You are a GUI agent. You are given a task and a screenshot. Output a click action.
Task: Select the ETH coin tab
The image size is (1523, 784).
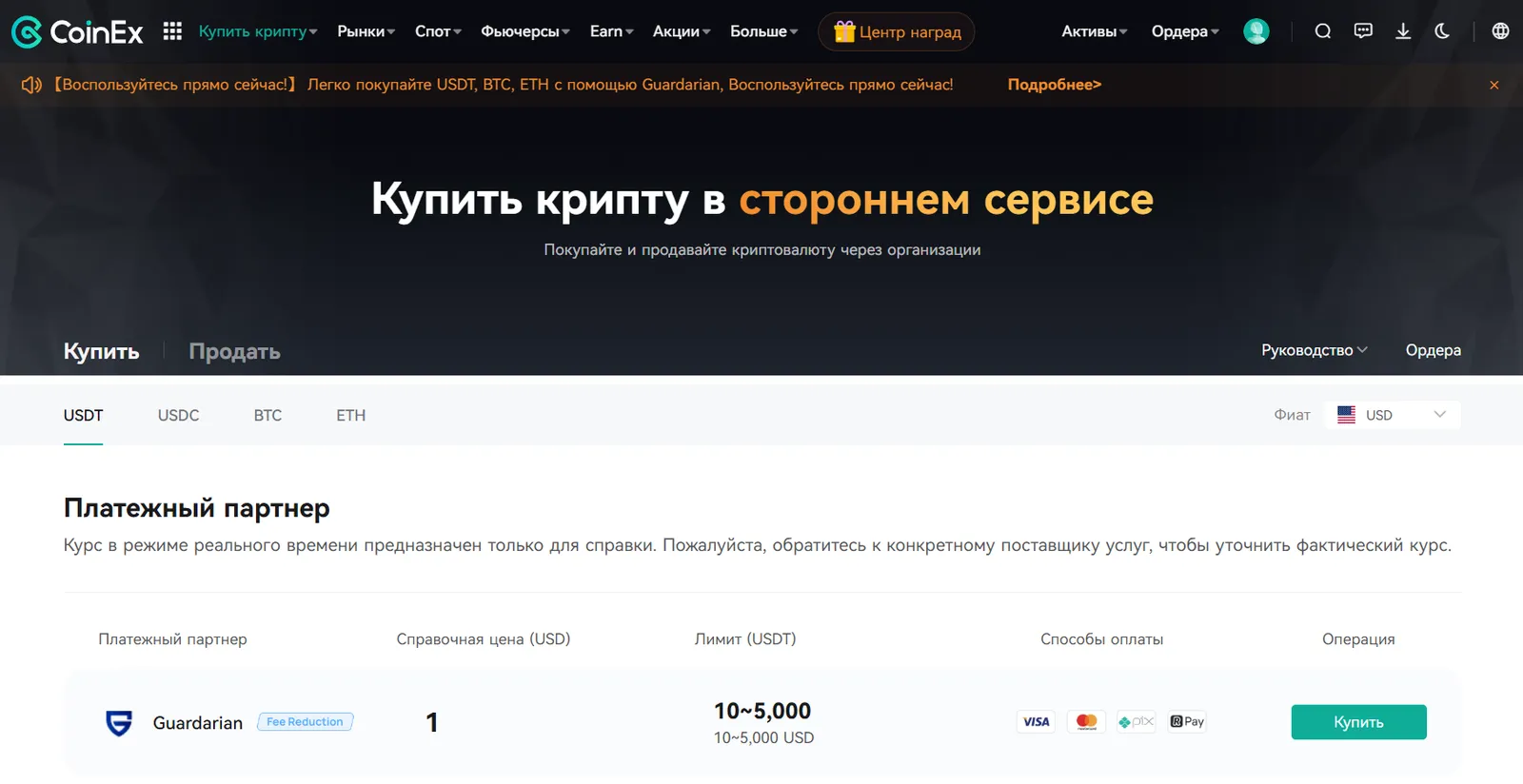point(350,415)
